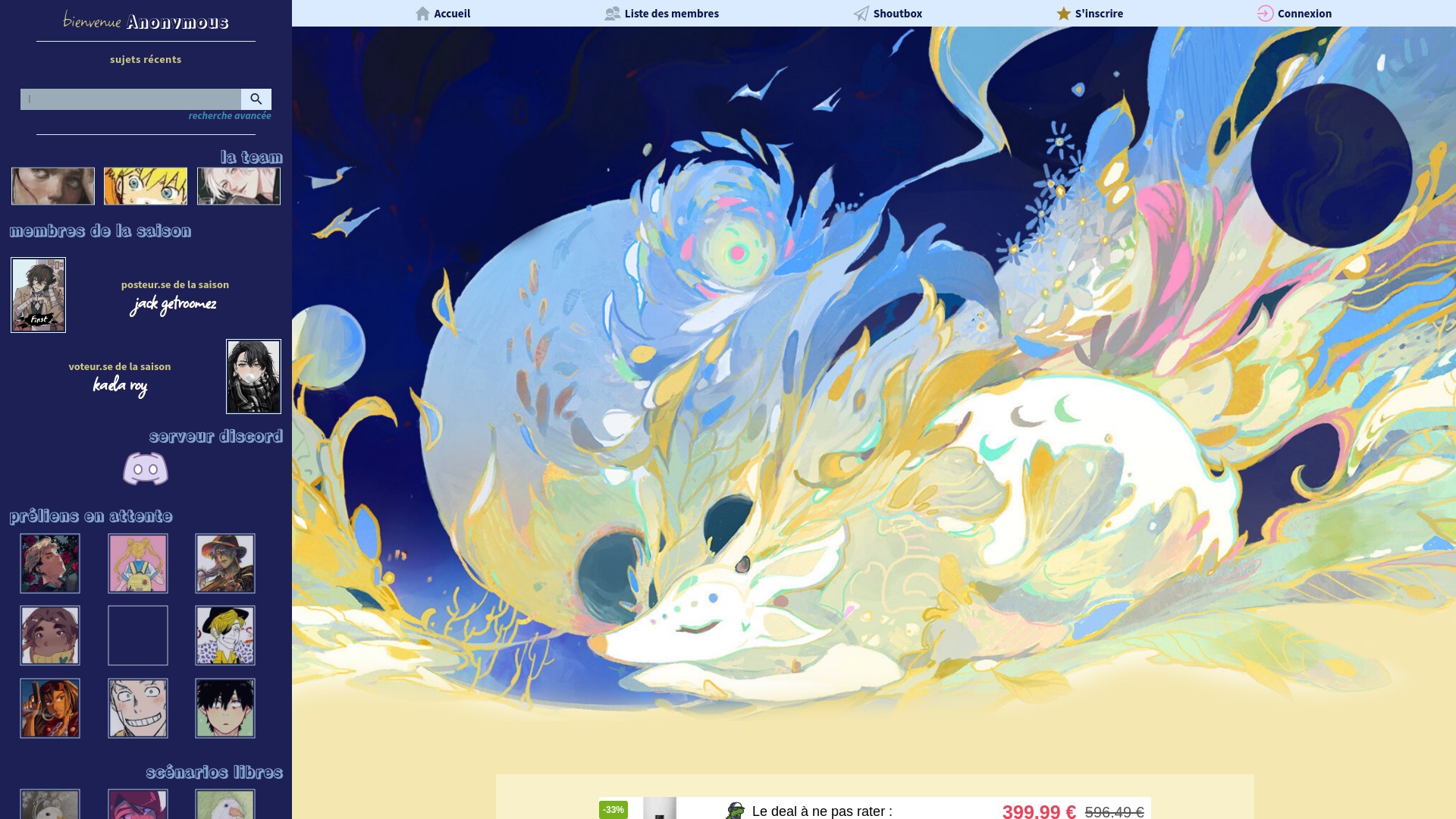Open prélien thumbnail of red-haired gun holder
Image resolution: width=1456 pixels, height=819 pixels.
point(50,708)
